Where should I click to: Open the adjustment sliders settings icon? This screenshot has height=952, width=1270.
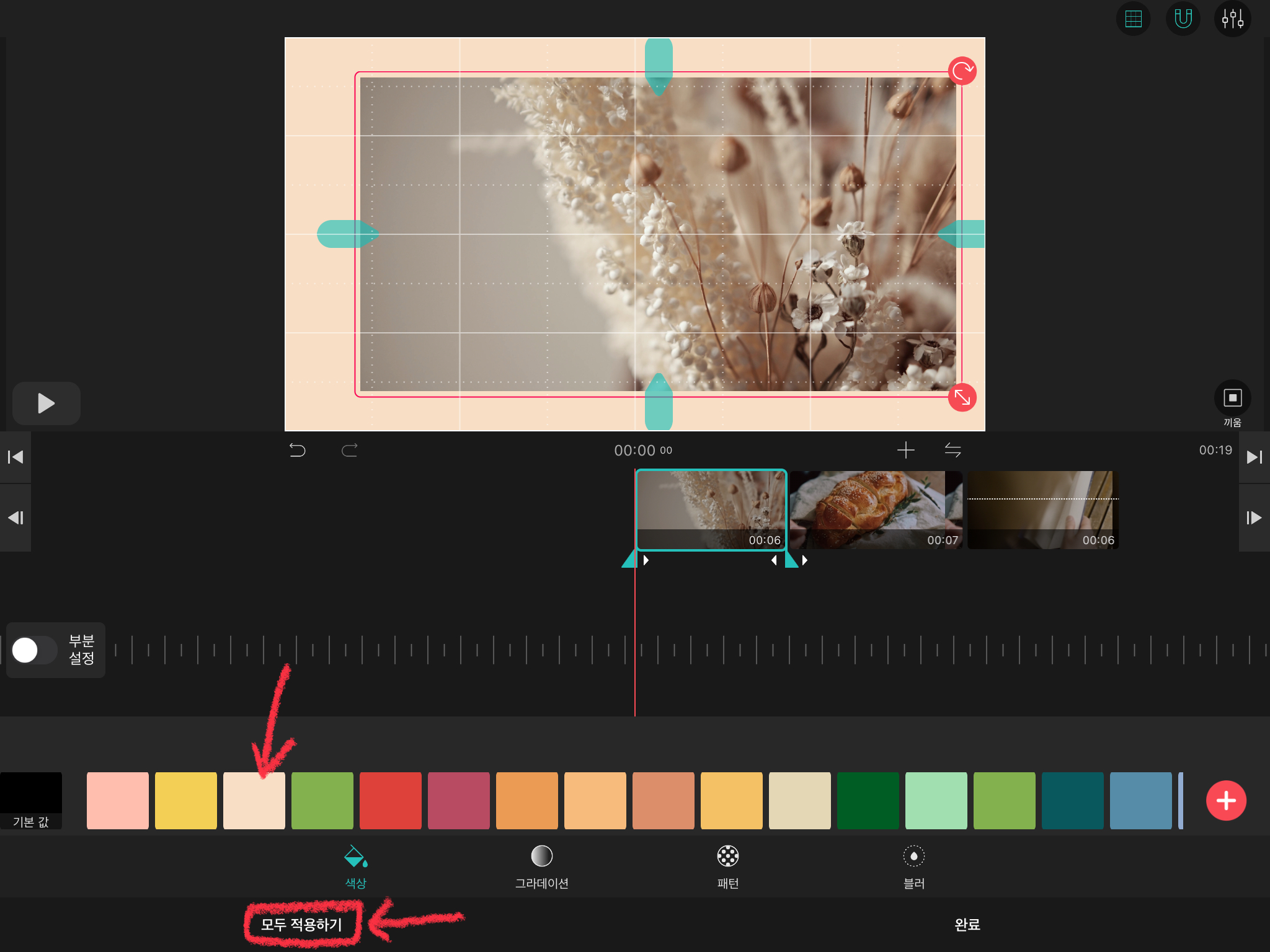[x=1232, y=19]
